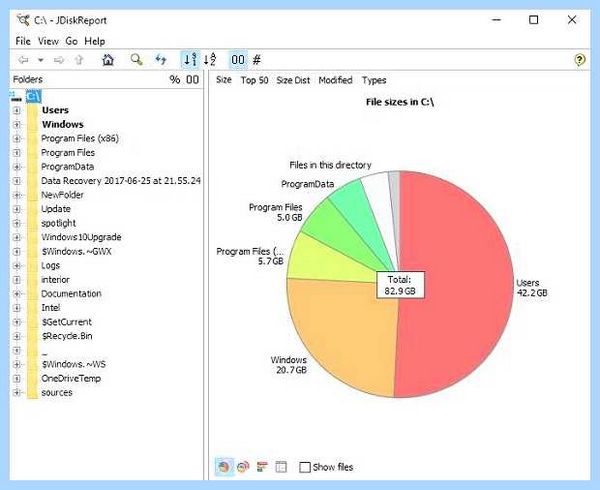Toggle show number of files (#) button

[257, 60]
